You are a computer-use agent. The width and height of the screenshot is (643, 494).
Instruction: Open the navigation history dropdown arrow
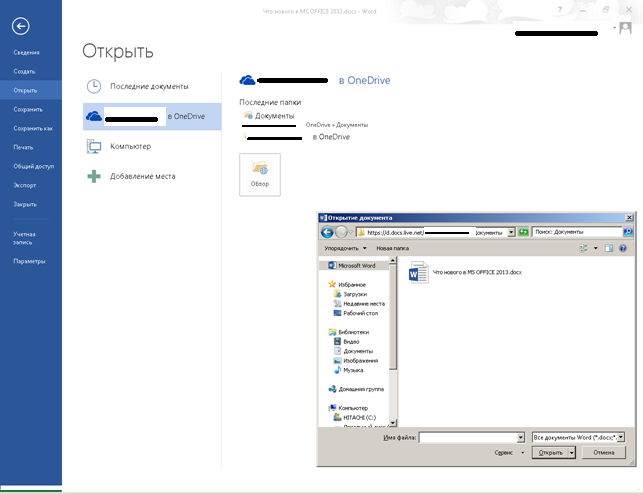click(x=351, y=232)
